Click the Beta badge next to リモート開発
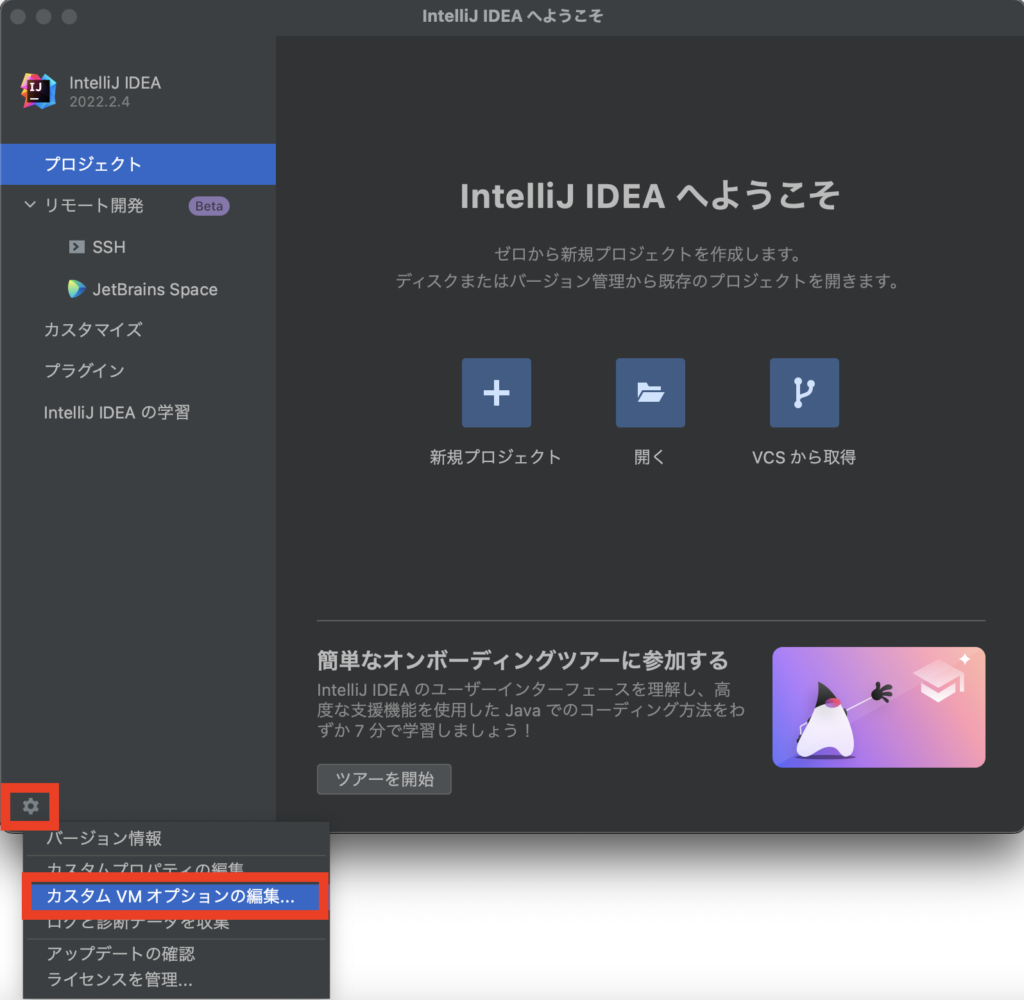Screen dimensions: 1024x1000 coord(209,206)
